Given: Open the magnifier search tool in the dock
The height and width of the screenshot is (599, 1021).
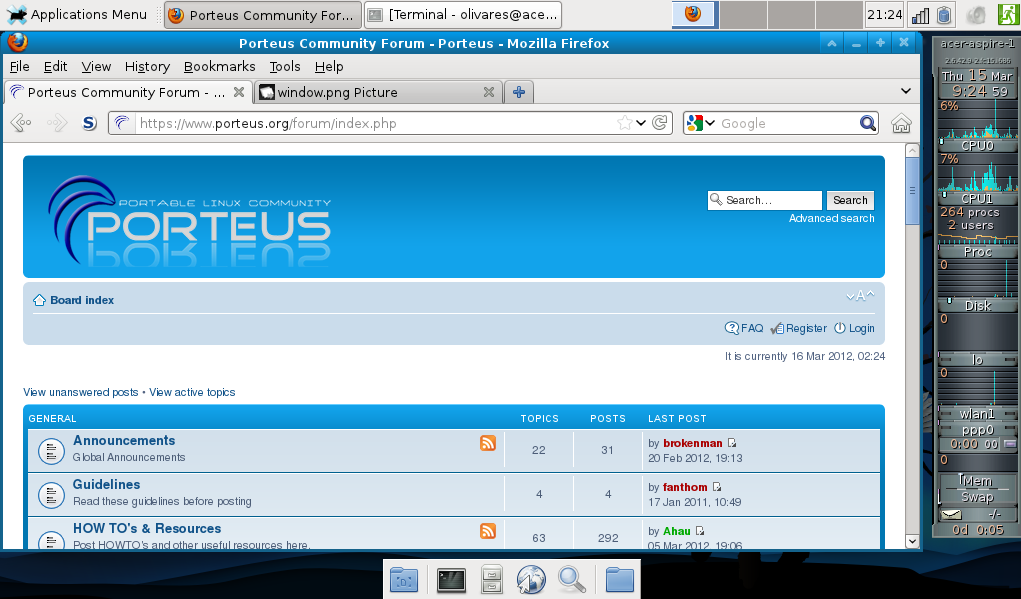Looking at the screenshot, I should 570,579.
